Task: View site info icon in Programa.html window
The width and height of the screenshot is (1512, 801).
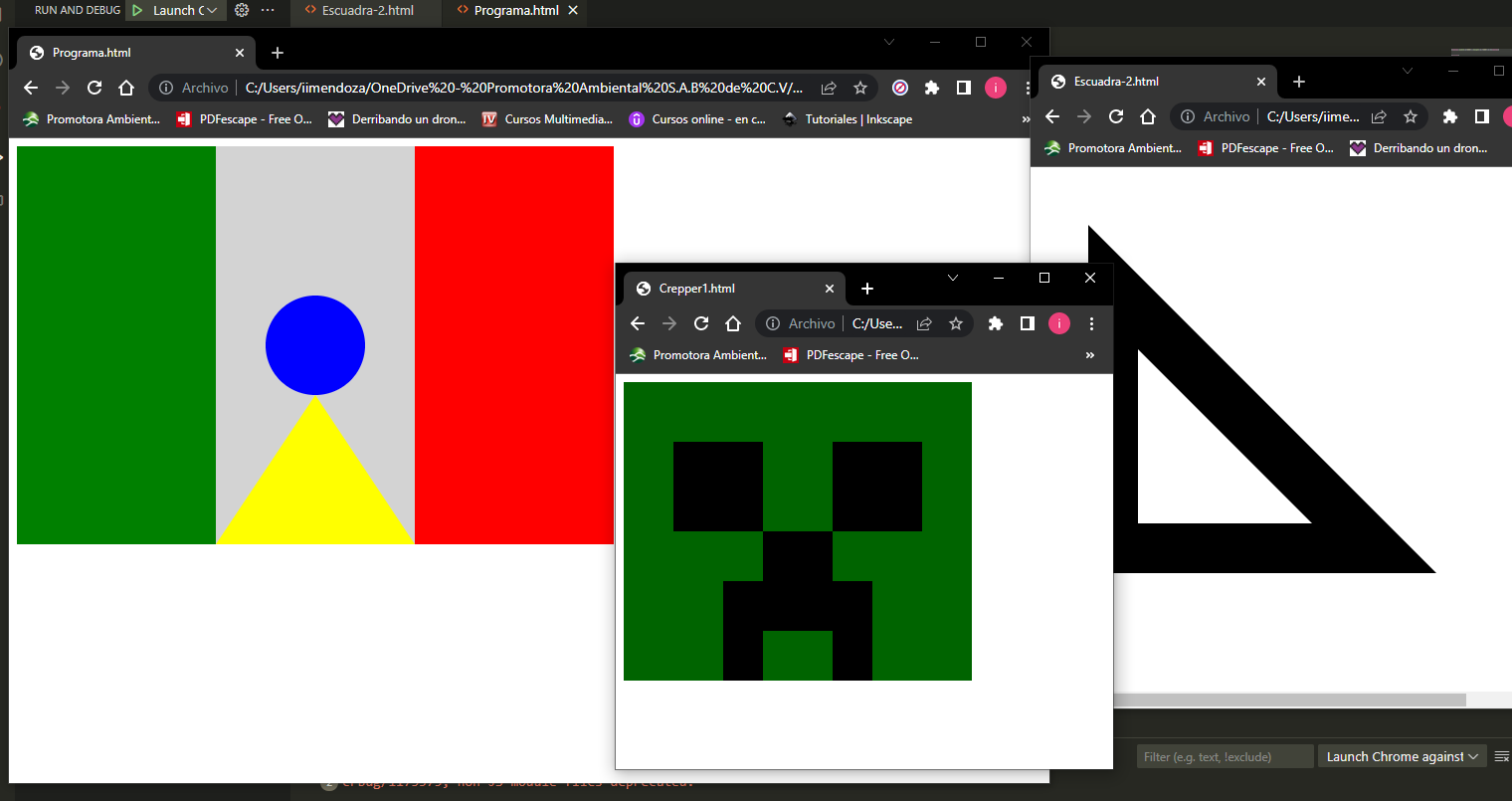Action: point(166,88)
